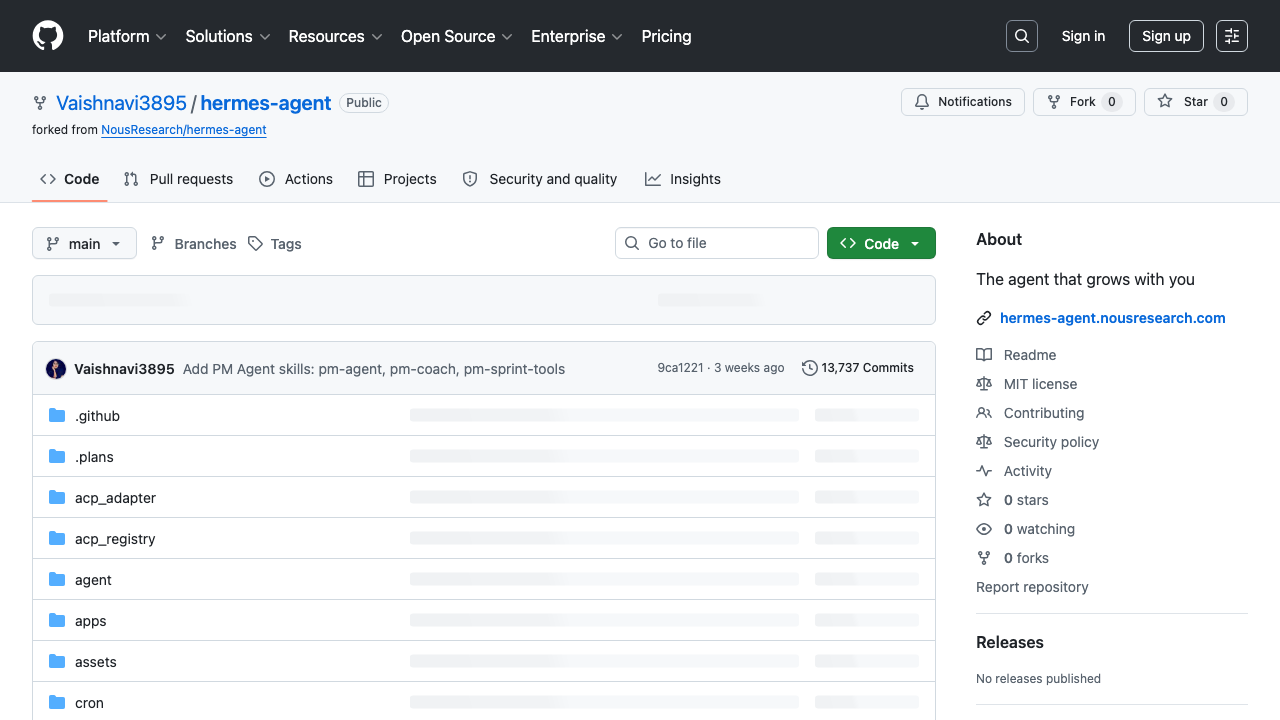Click the link icon beside hermes-agent.nousresearch.com
Screen dimensions: 1280x720
984,318
